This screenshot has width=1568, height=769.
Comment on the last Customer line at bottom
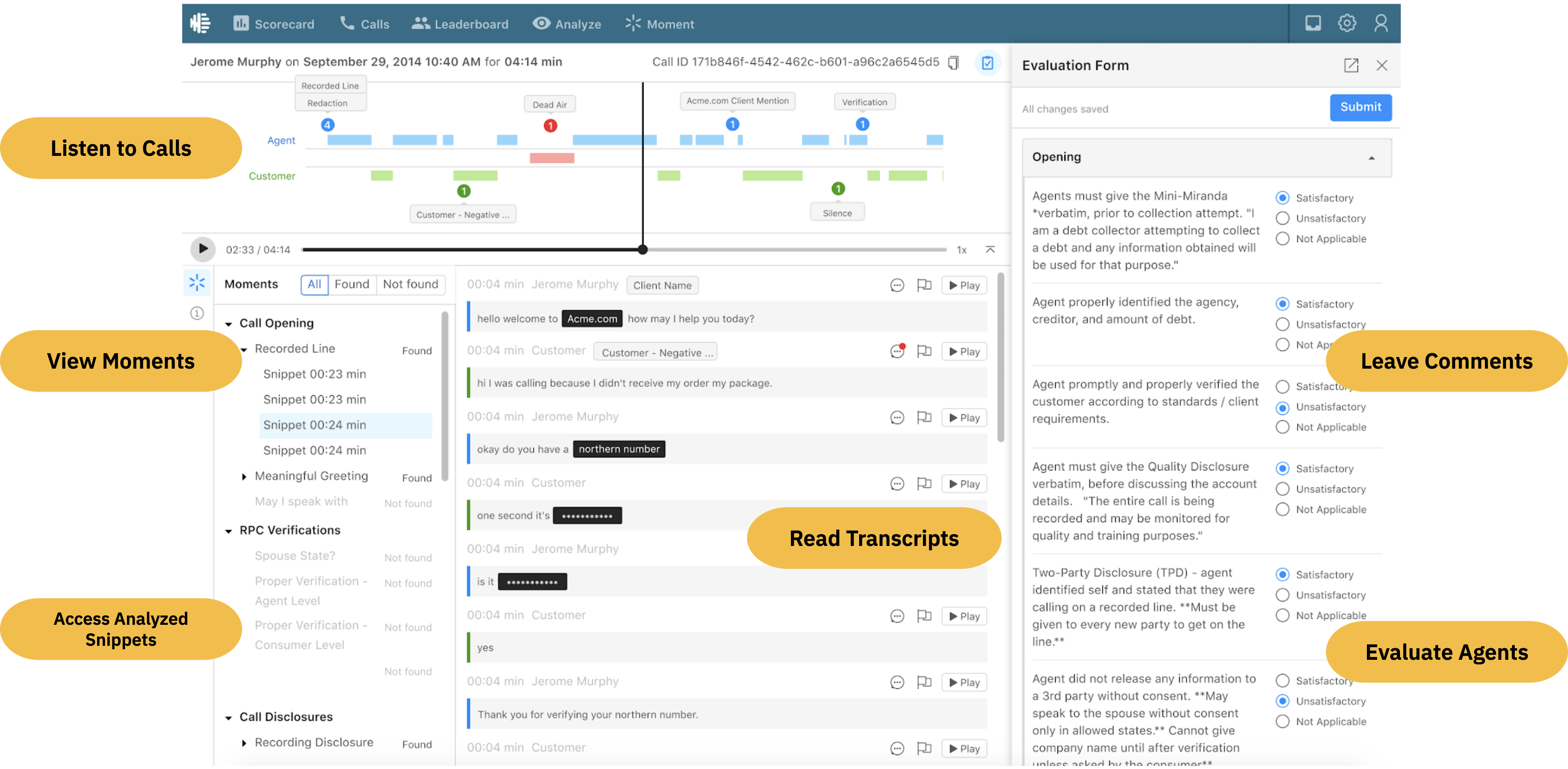click(896, 749)
